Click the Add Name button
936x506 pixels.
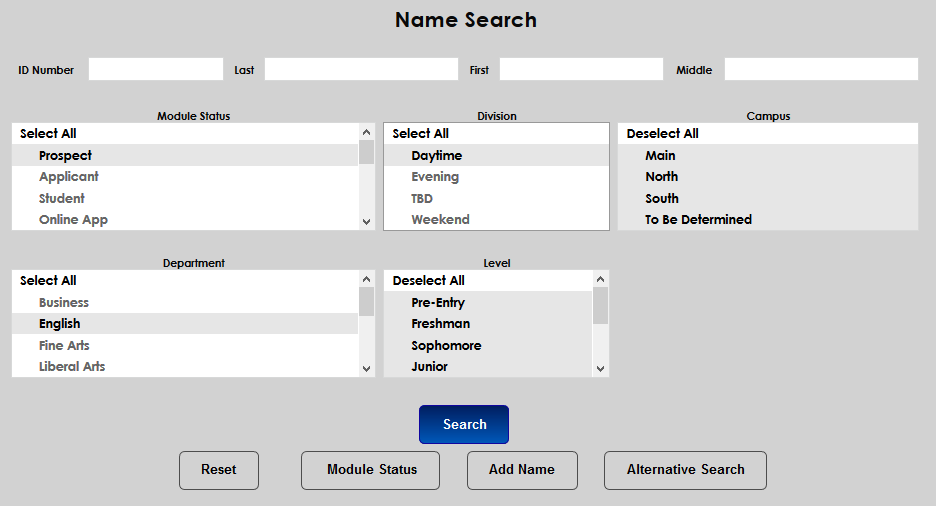point(522,470)
